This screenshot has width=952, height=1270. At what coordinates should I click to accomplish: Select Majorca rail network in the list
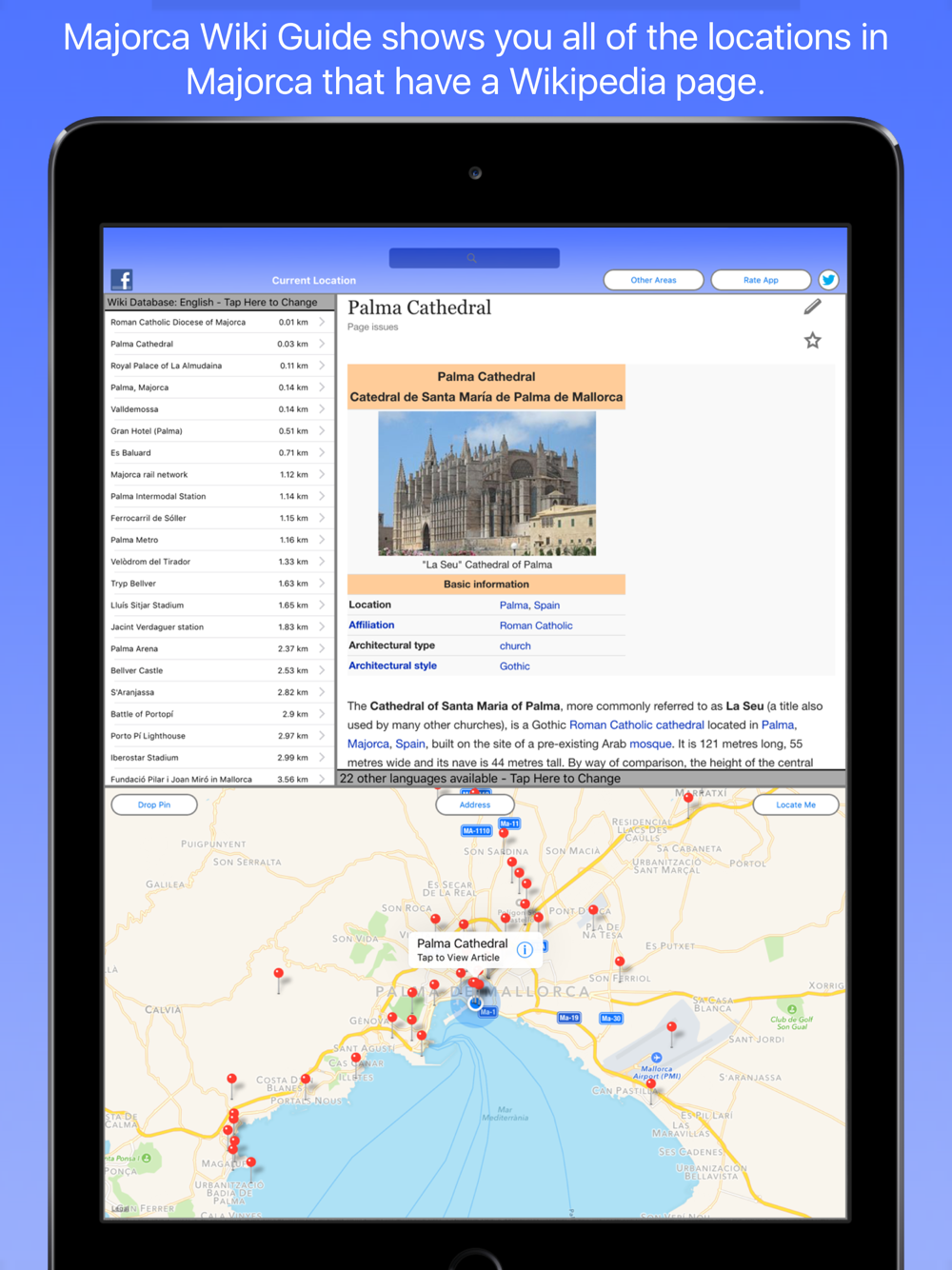(220, 474)
